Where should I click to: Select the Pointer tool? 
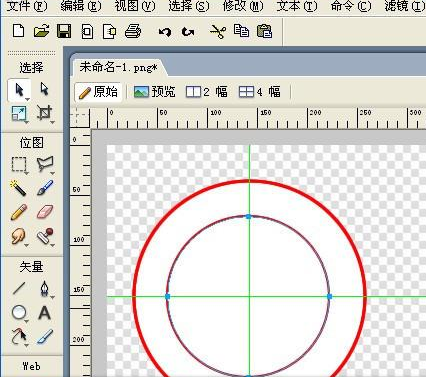point(19,90)
